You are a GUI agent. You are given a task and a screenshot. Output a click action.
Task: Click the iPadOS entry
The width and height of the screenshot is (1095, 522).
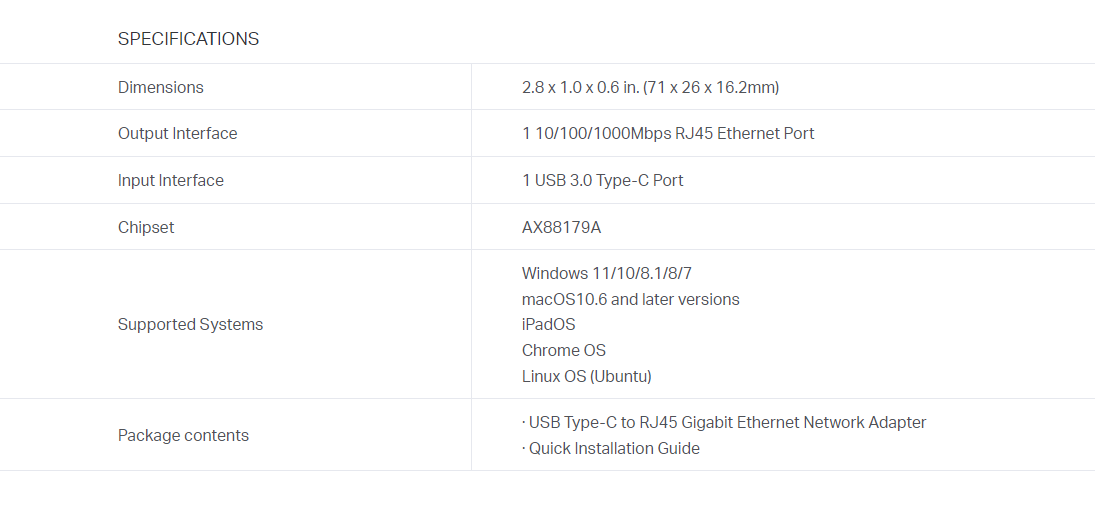[x=548, y=324]
